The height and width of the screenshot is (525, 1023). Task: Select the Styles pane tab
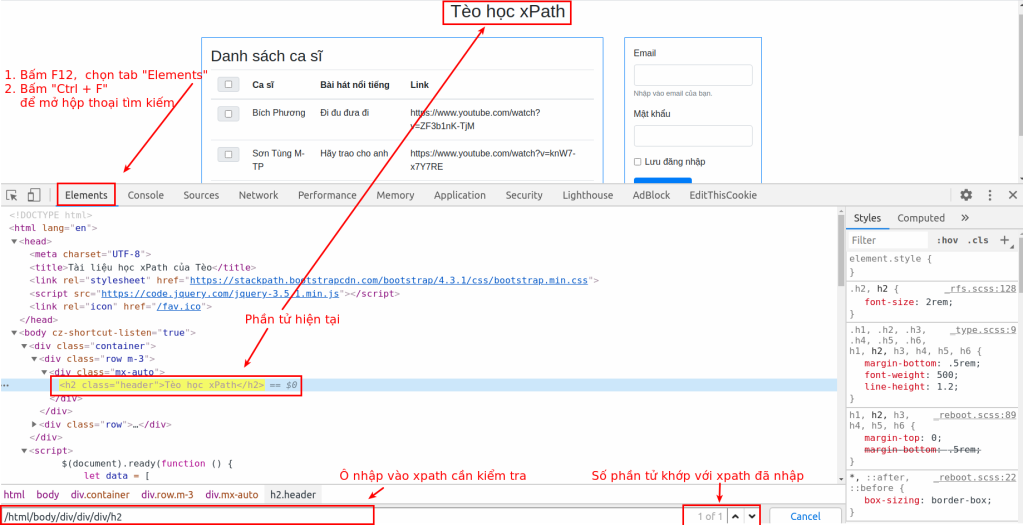click(867, 218)
